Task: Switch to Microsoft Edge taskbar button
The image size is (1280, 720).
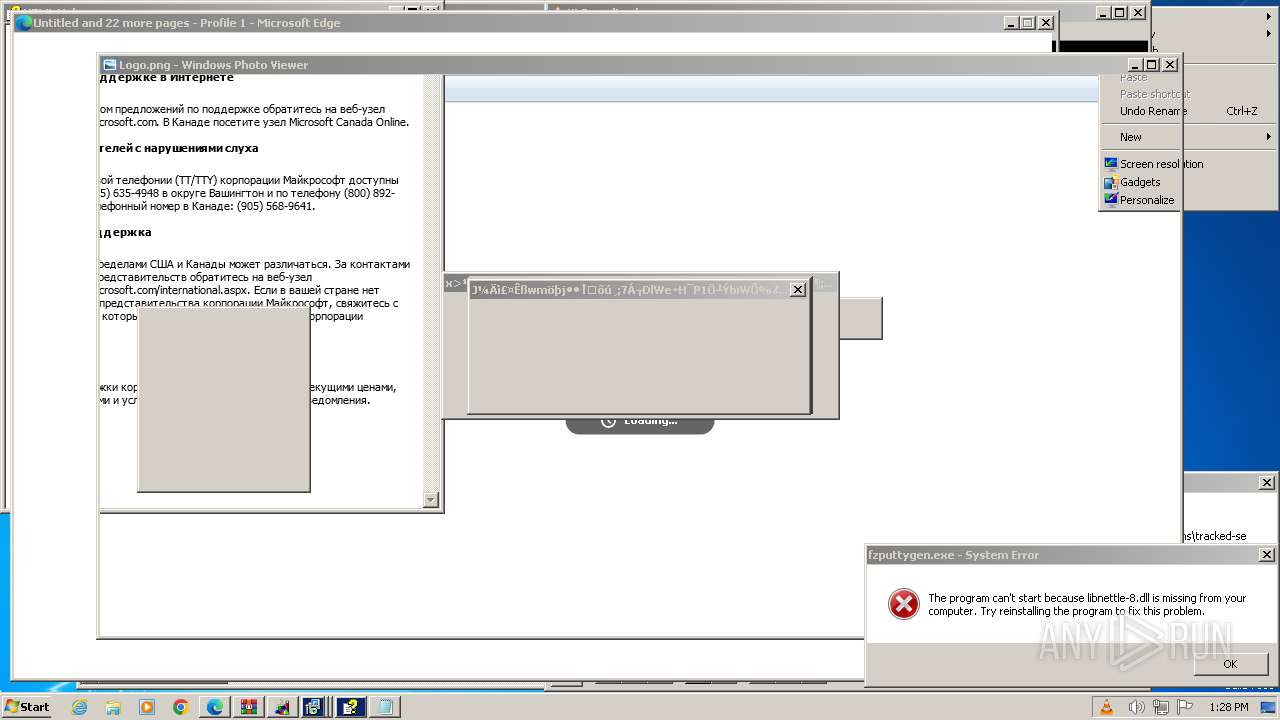Action: [x=215, y=707]
